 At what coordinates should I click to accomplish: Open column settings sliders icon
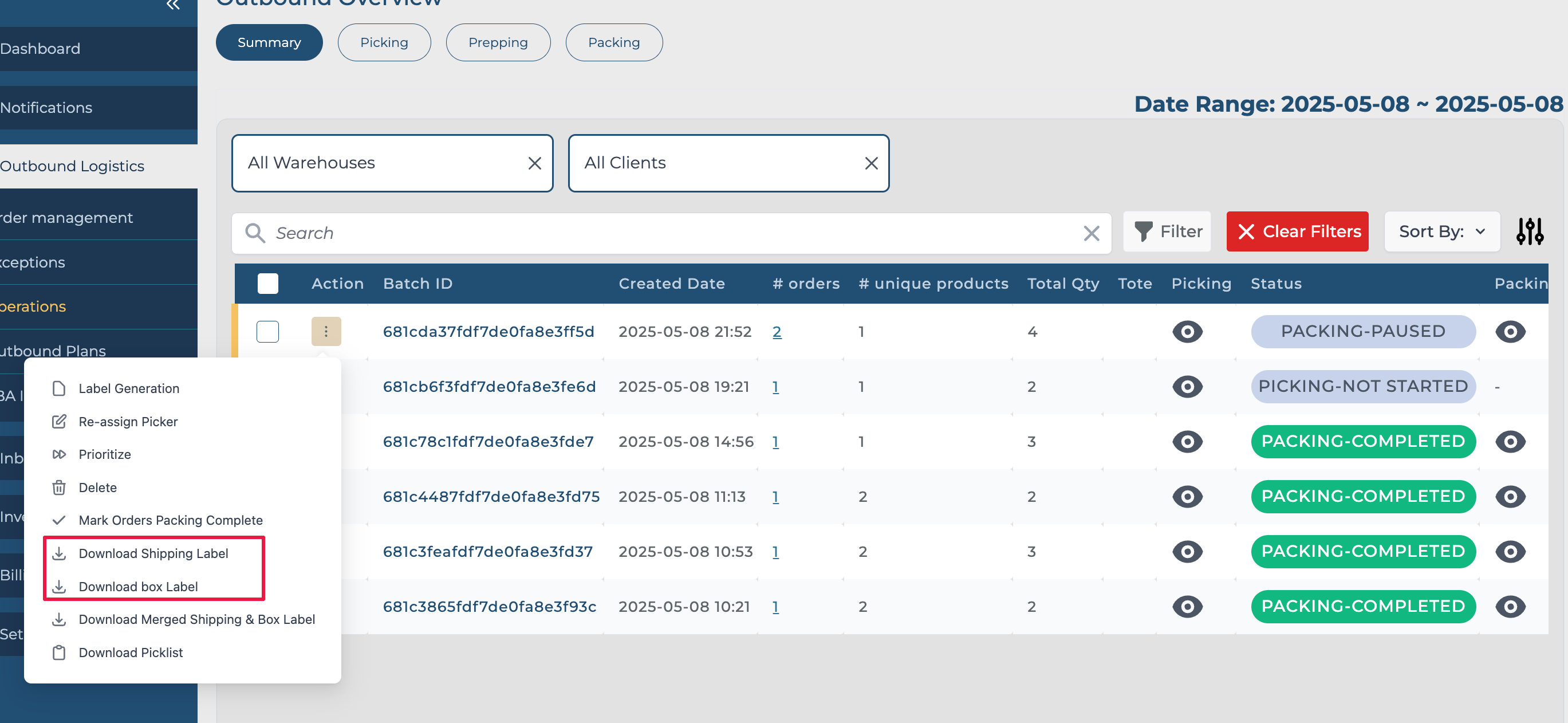(1529, 231)
